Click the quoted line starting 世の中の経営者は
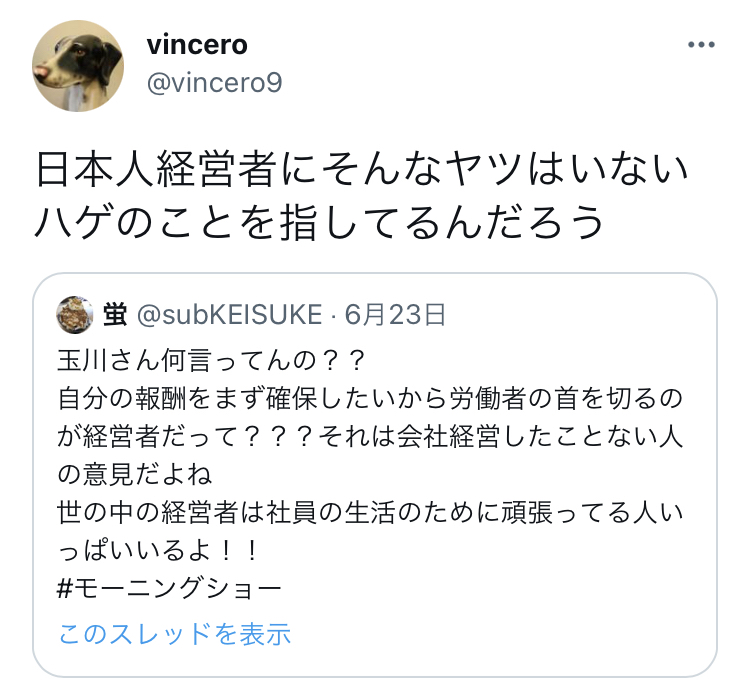 click(370, 512)
